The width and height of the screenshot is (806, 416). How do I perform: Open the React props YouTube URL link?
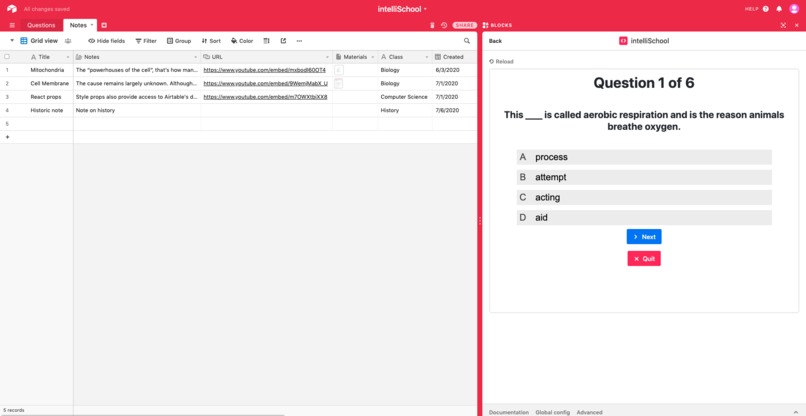[265, 97]
